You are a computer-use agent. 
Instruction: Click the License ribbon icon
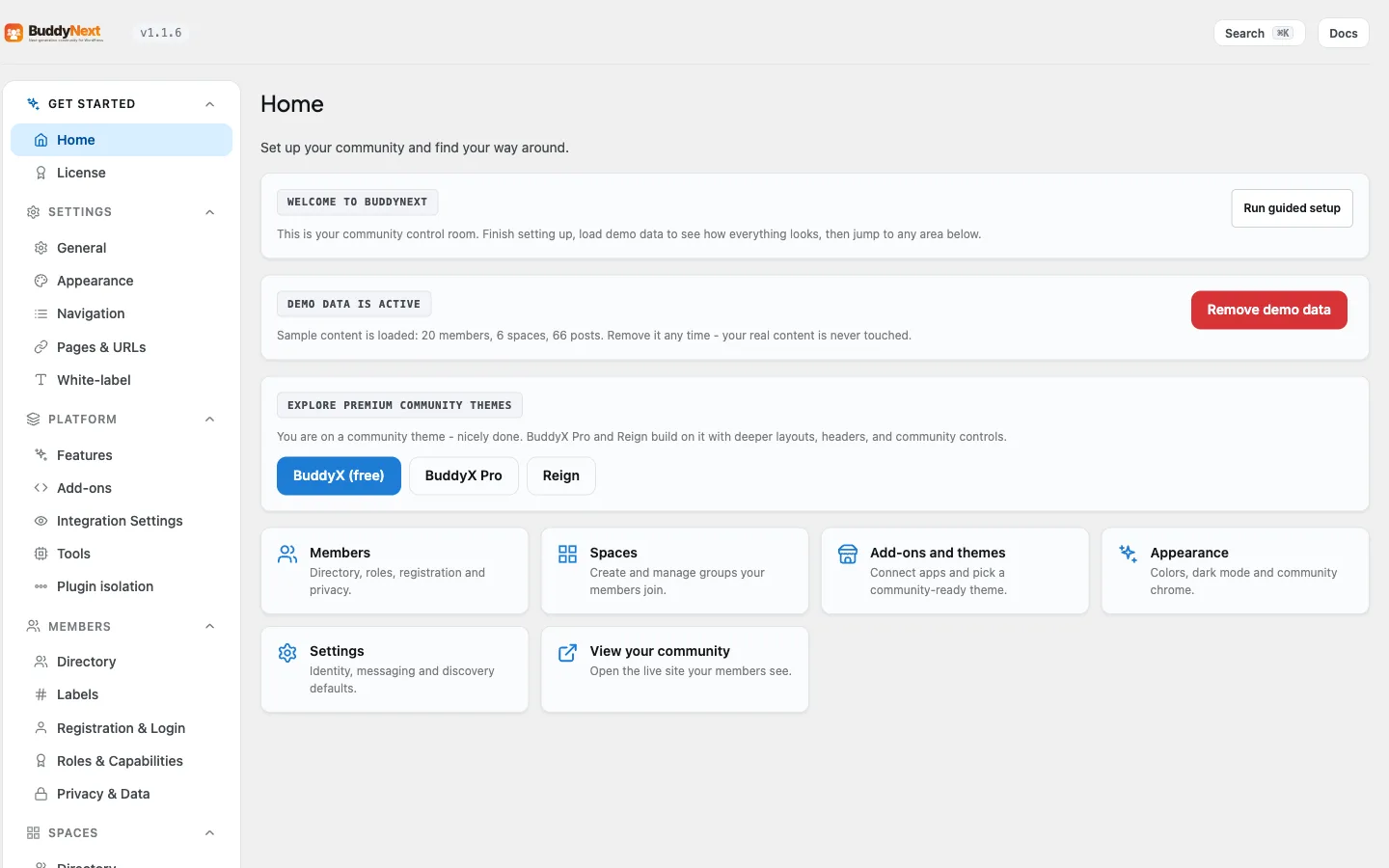click(41, 173)
